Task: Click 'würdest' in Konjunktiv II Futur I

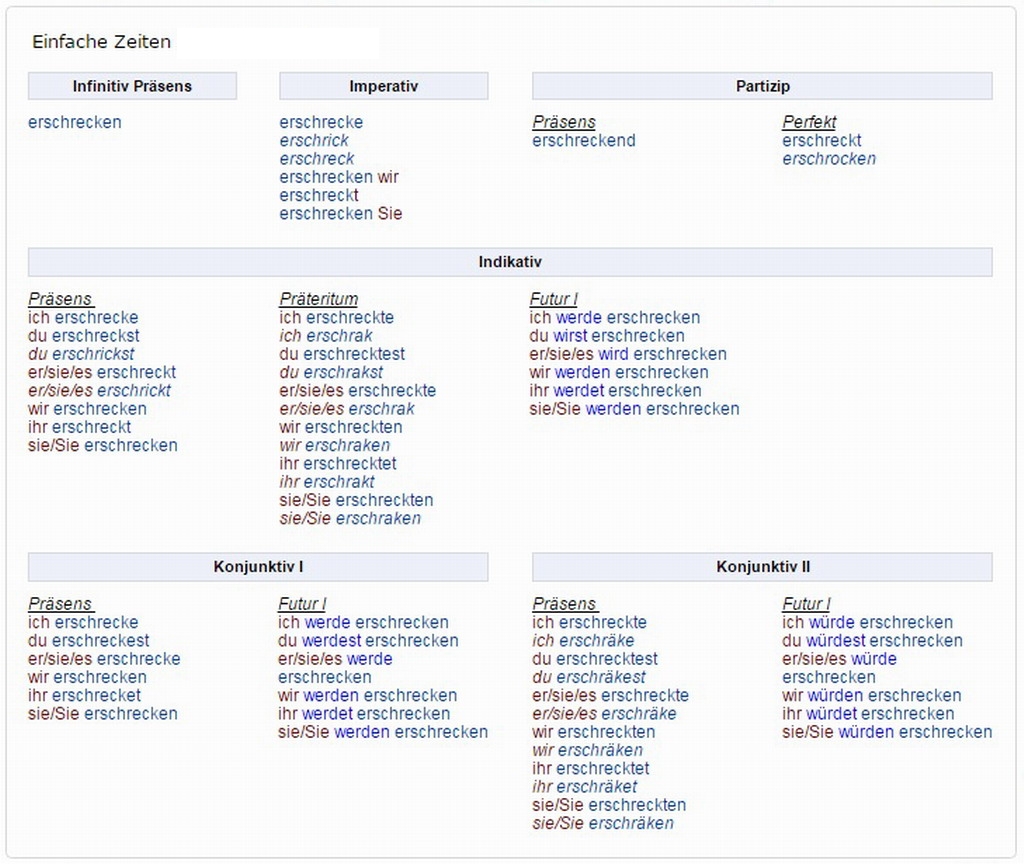Action: coord(838,640)
